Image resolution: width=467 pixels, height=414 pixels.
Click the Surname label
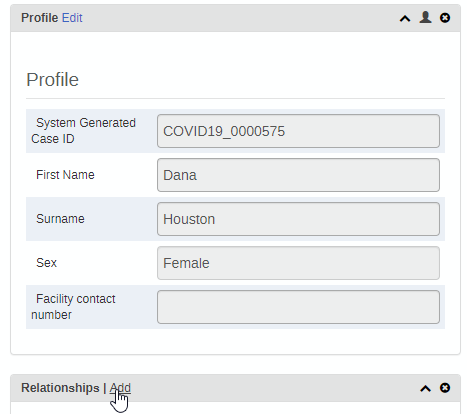60,219
